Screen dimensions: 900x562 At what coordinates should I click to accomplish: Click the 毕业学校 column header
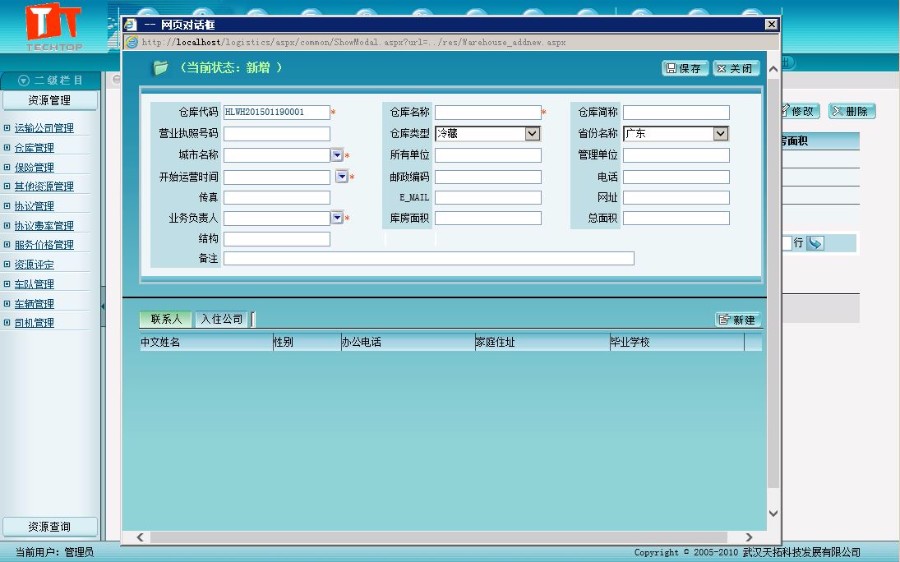677,342
